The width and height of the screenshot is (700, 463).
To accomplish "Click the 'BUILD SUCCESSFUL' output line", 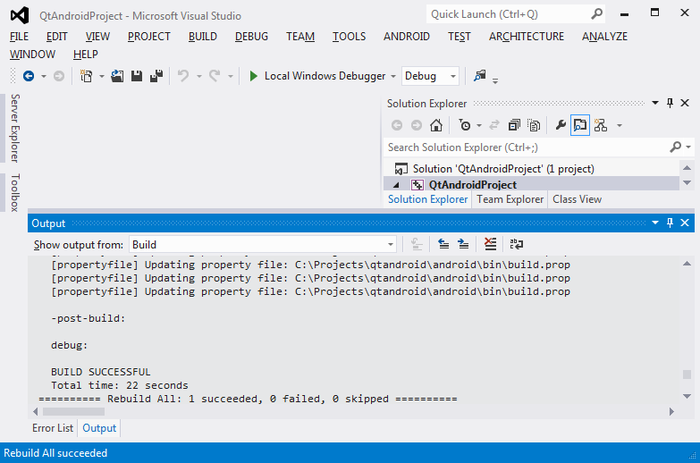I will (x=100, y=372).
